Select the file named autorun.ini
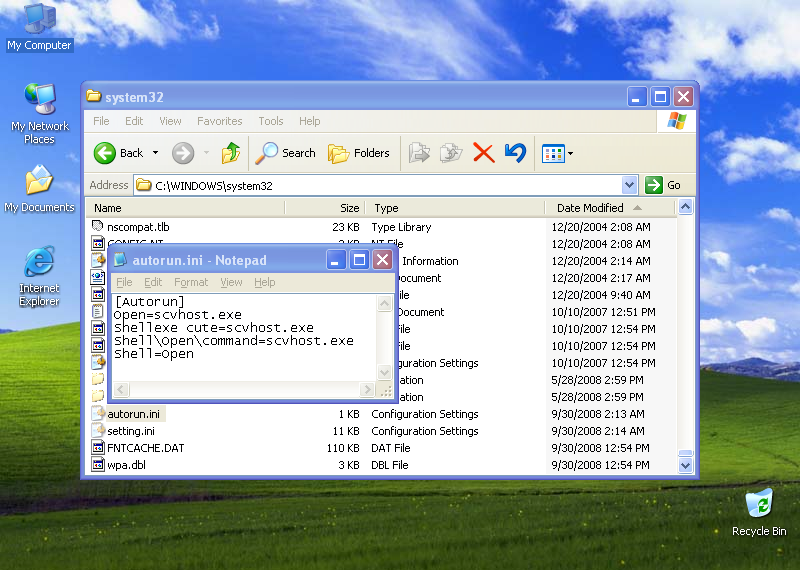Screen dimensions: 800x570 [x=134, y=414]
